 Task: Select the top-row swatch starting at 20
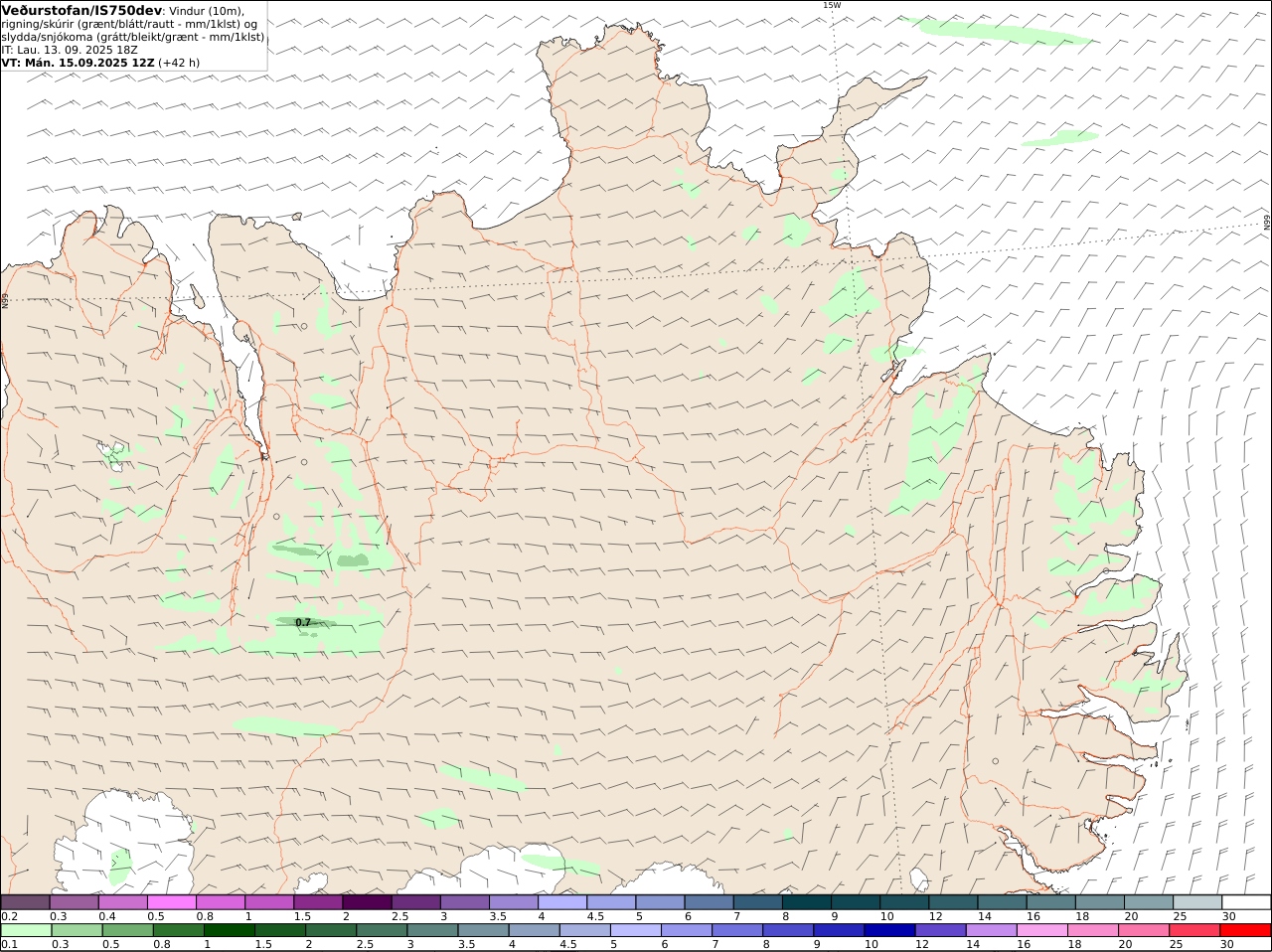tap(1149, 902)
